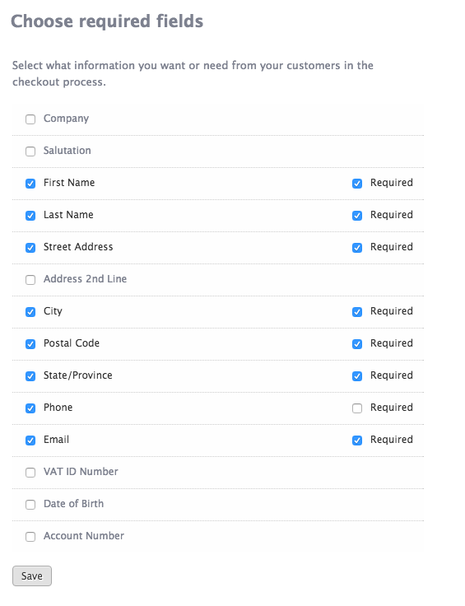This screenshot has height=606, width=465.
Task: Click the Save button
Action: point(32,576)
